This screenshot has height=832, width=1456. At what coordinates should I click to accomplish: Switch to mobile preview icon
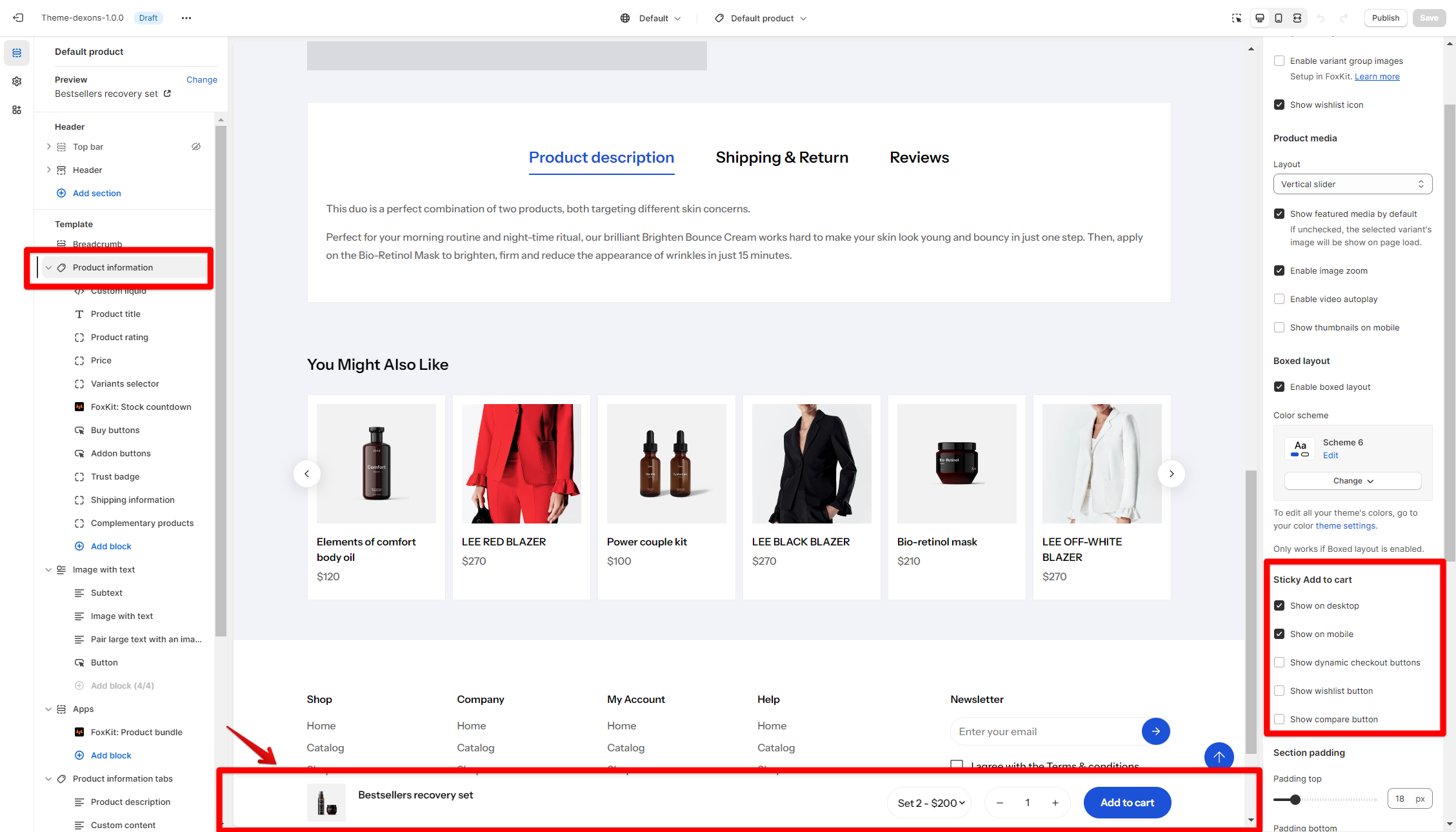(x=1279, y=18)
